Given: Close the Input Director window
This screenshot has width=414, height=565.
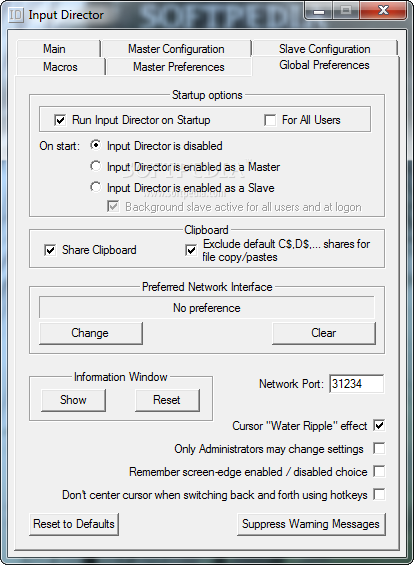Looking at the screenshot, I should pos(383,11).
